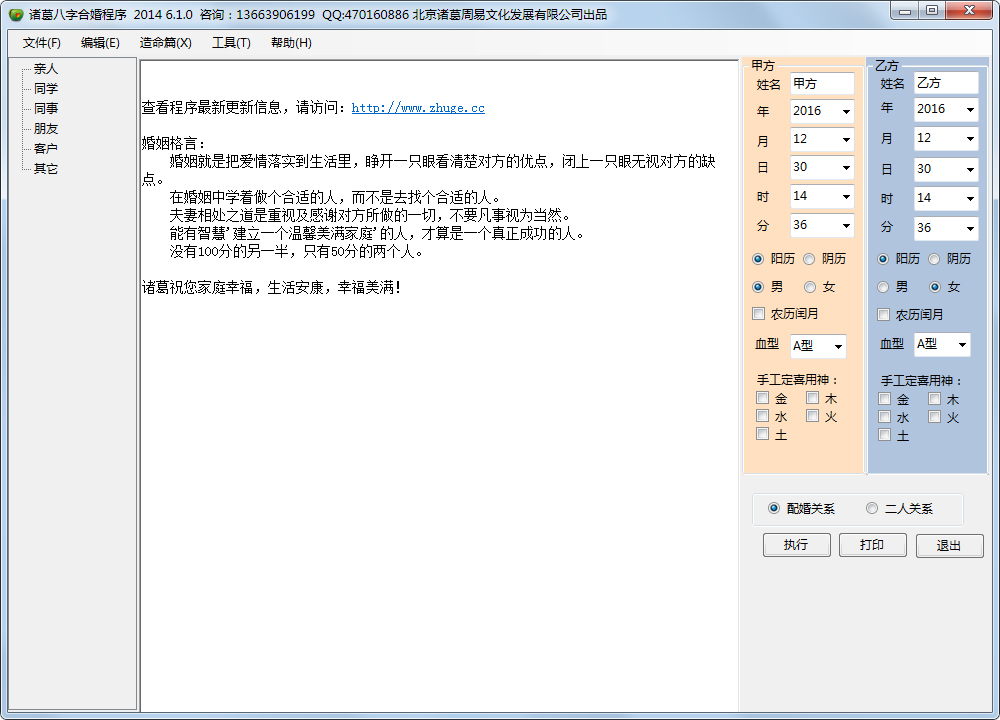Viewport: 1000px width, 720px height.
Task: Select 亲人 in the left tree
Action: tap(46, 69)
